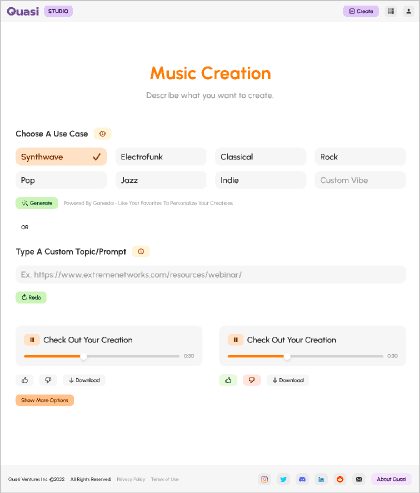Image resolution: width=420 pixels, height=493 pixels.
Task: Pause the first creation playback
Action: point(32,340)
